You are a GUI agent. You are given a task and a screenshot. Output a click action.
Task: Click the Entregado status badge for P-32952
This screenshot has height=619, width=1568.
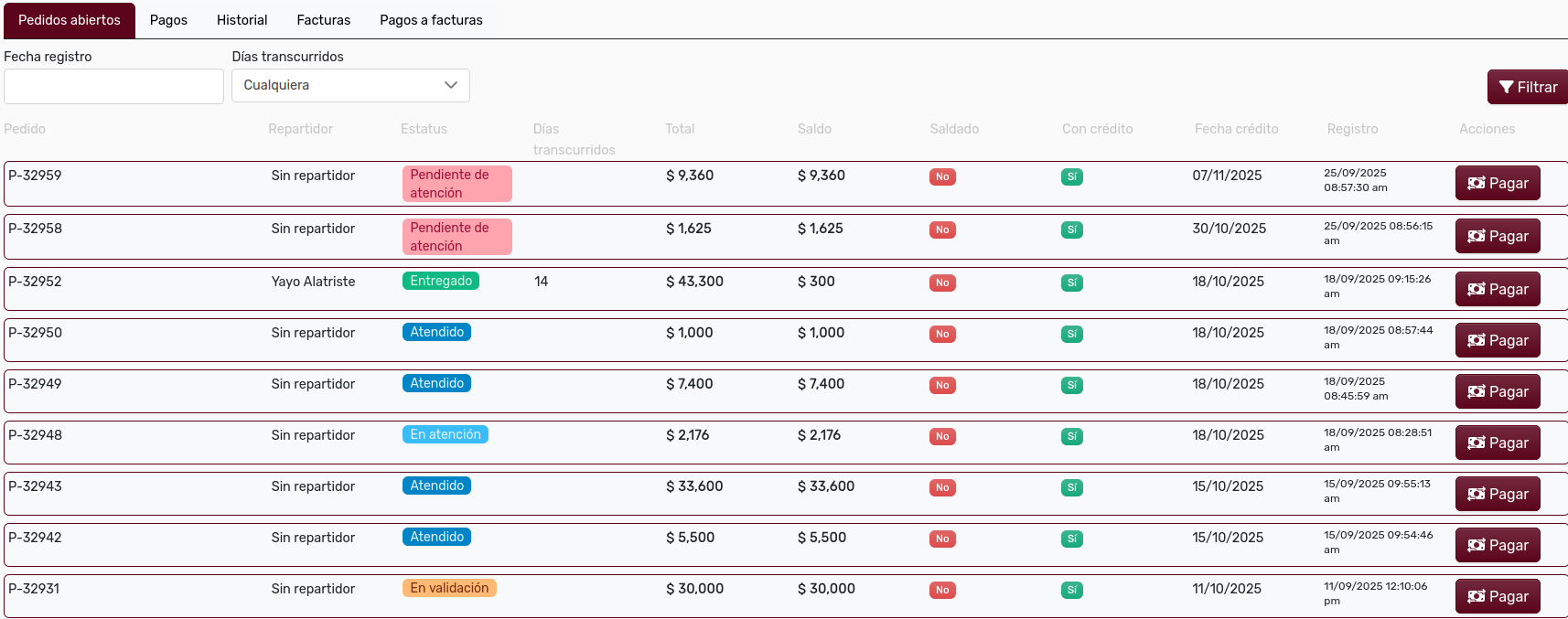(x=440, y=281)
